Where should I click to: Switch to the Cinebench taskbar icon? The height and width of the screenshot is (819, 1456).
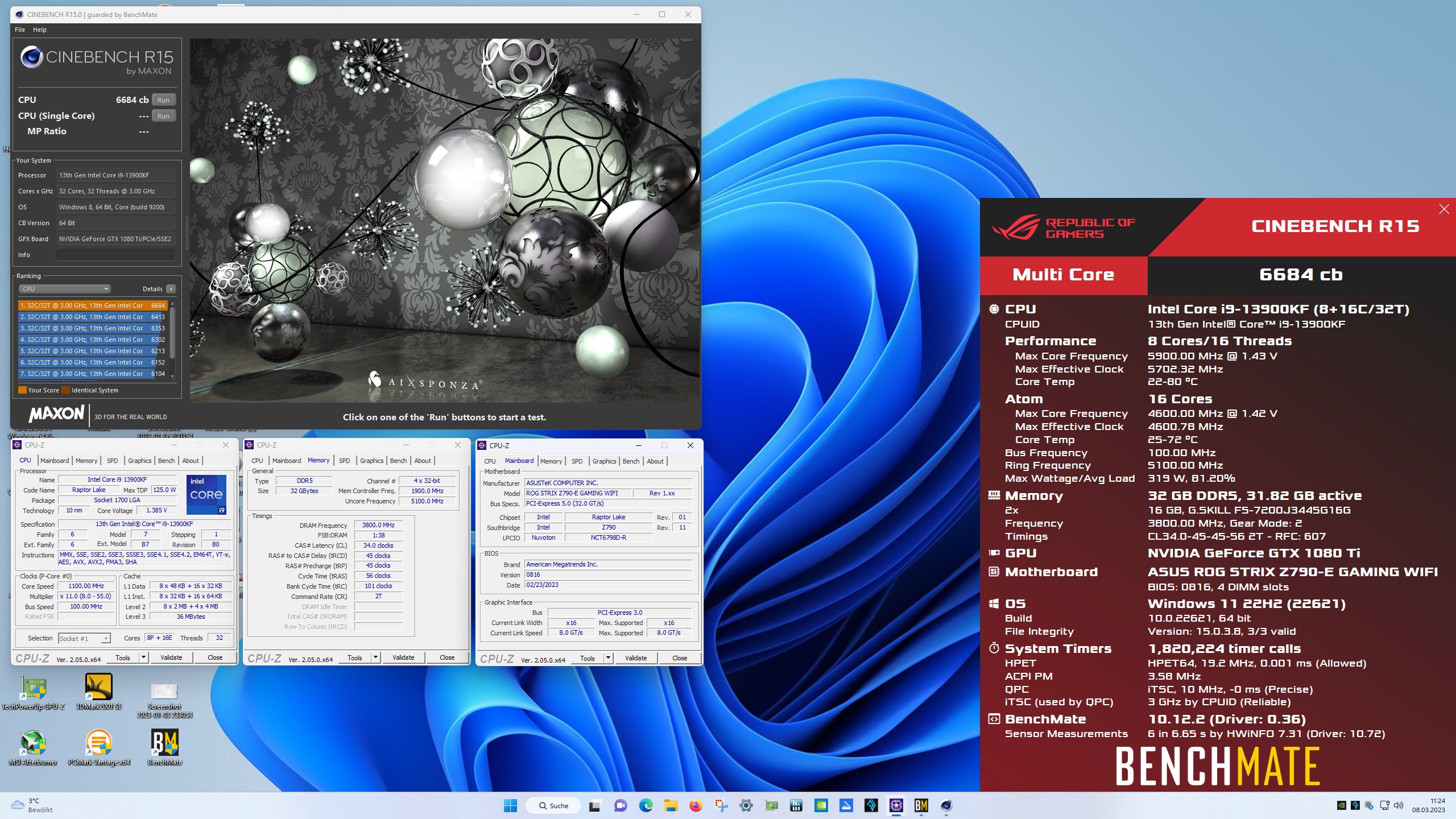point(946,805)
